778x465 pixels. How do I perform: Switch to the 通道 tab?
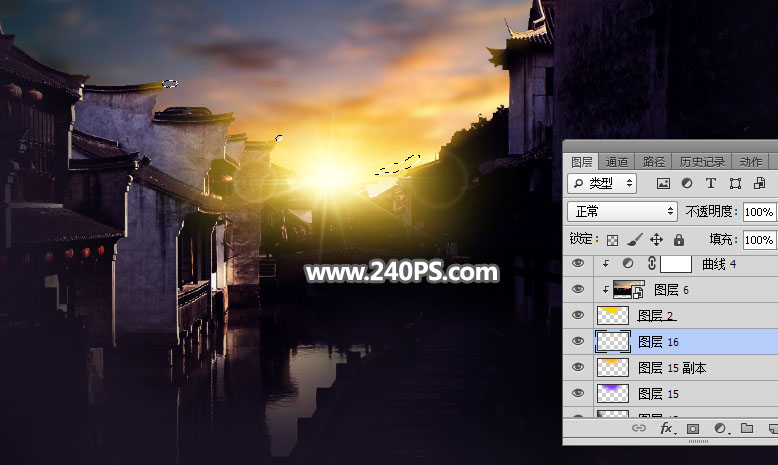[x=617, y=162]
